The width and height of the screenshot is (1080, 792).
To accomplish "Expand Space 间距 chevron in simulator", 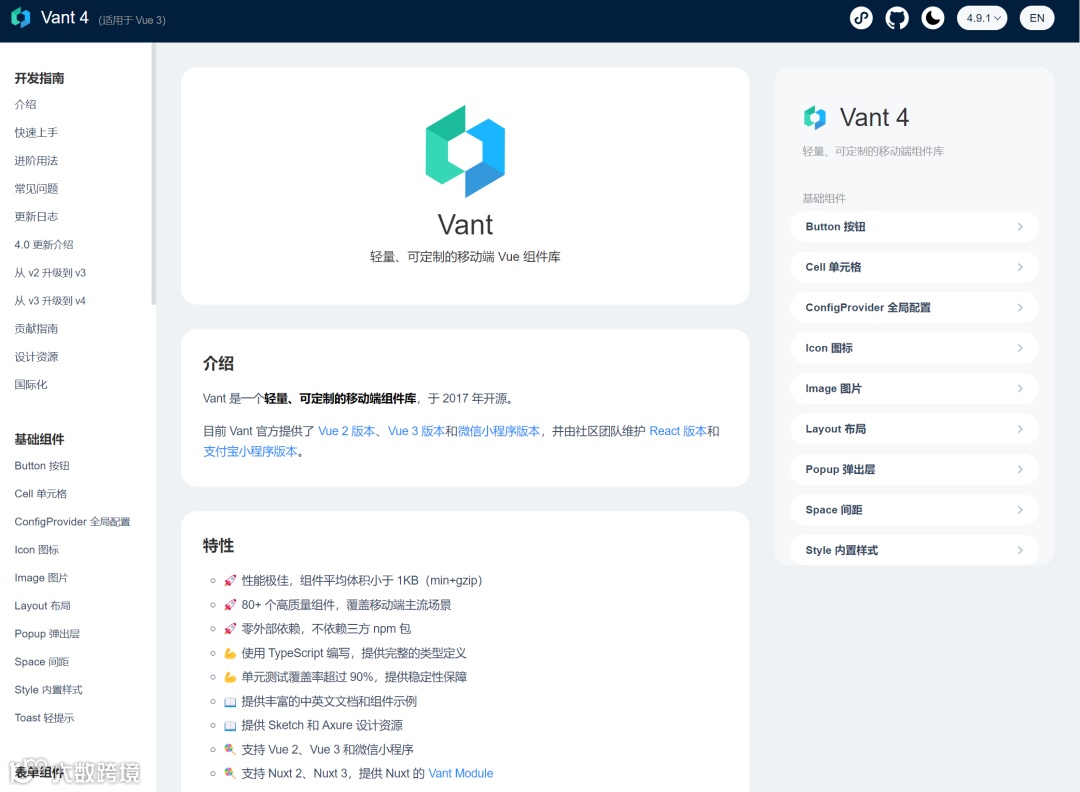I will (x=1020, y=510).
